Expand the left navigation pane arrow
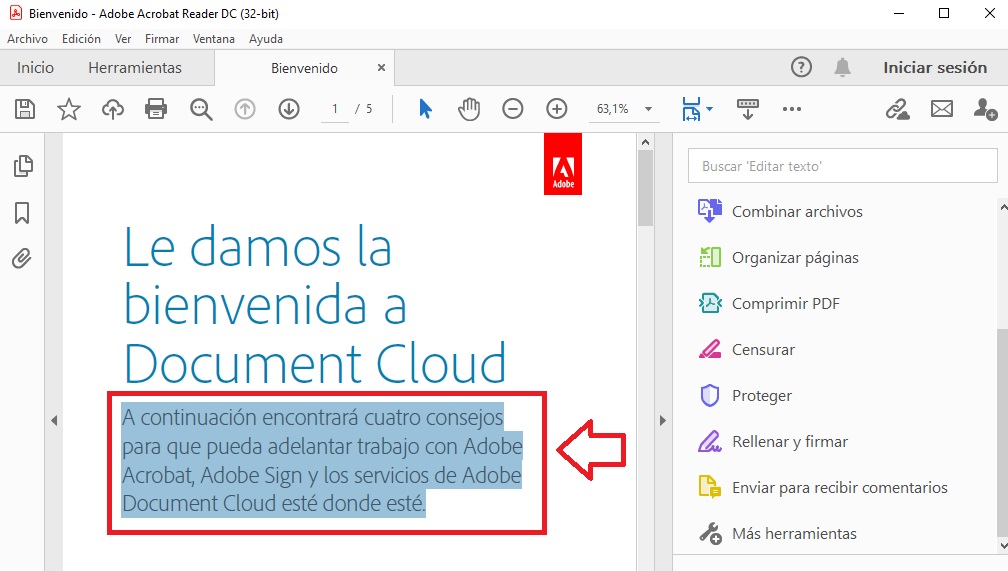 point(54,420)
